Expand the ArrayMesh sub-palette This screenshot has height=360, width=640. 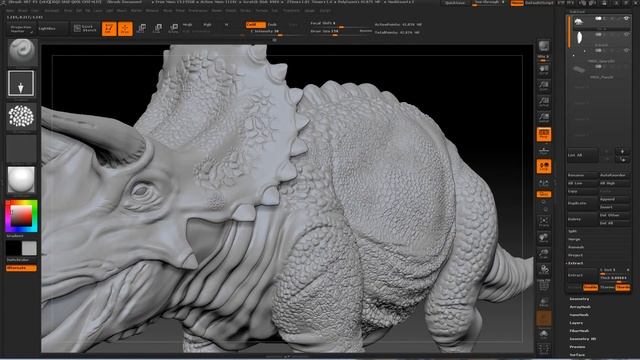(580, 307)
